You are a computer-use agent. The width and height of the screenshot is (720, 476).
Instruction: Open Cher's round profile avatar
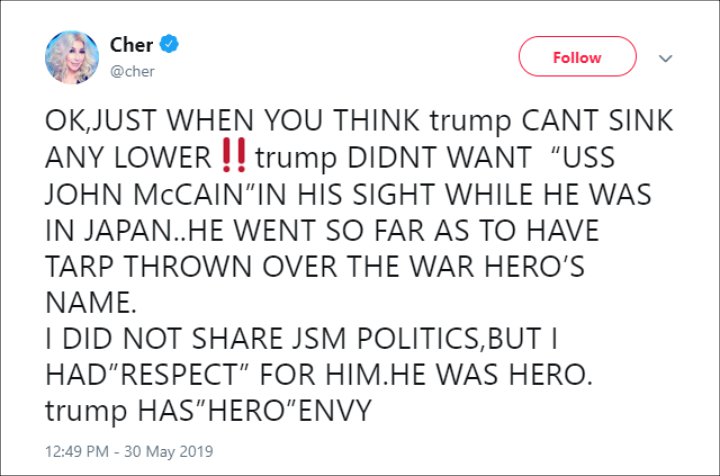72,57
